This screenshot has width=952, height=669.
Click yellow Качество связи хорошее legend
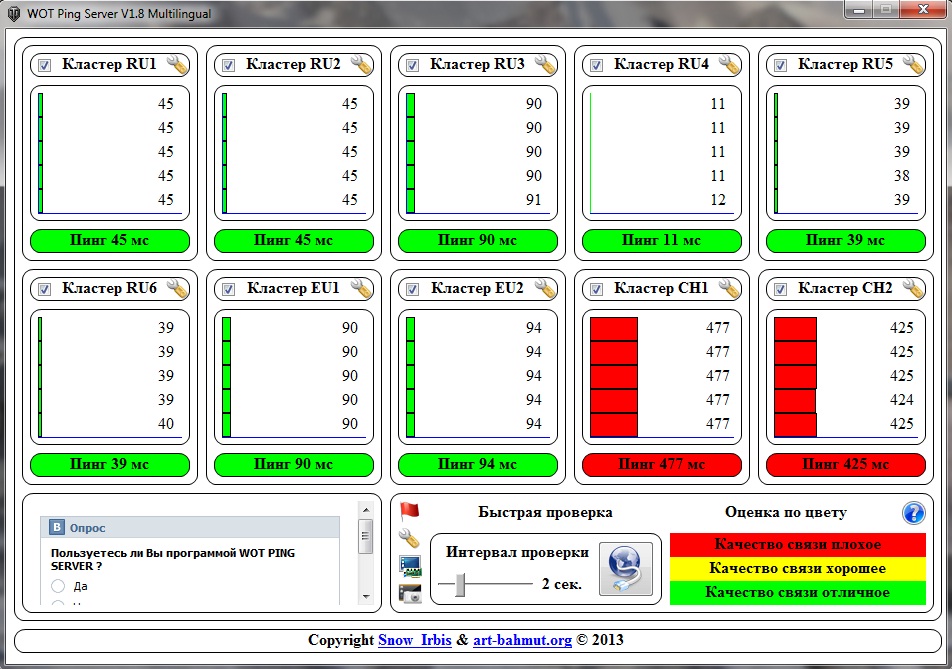coord(798,569)
